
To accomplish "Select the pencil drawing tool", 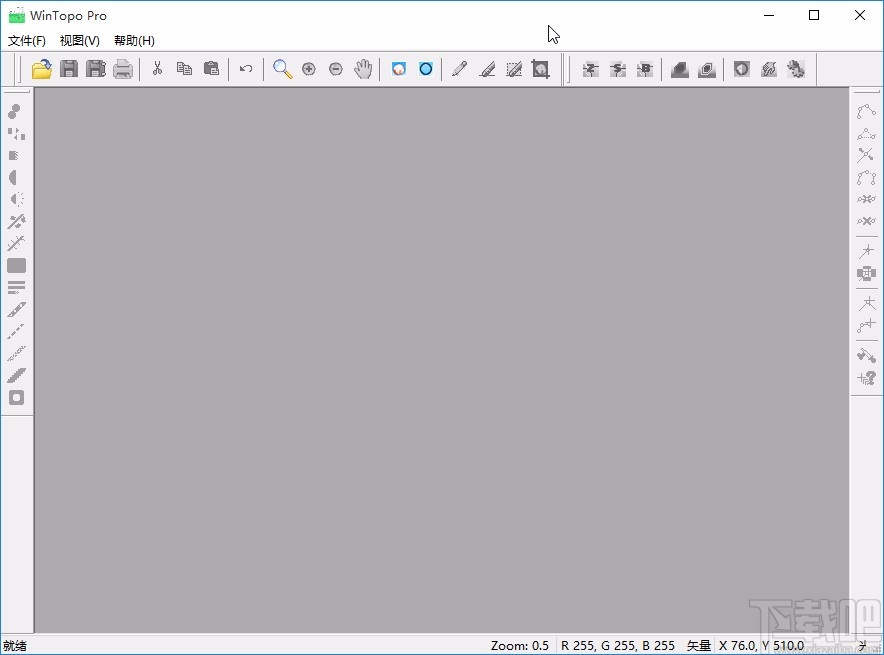I will [x=460, y=69].
